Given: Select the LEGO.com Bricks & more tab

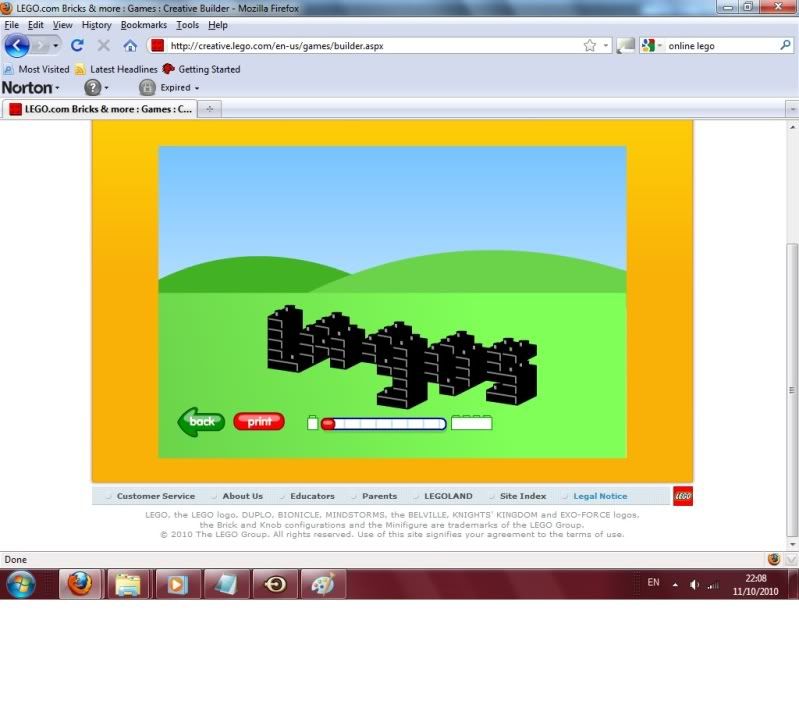Looking at the screenshot, I should [101, 109].
